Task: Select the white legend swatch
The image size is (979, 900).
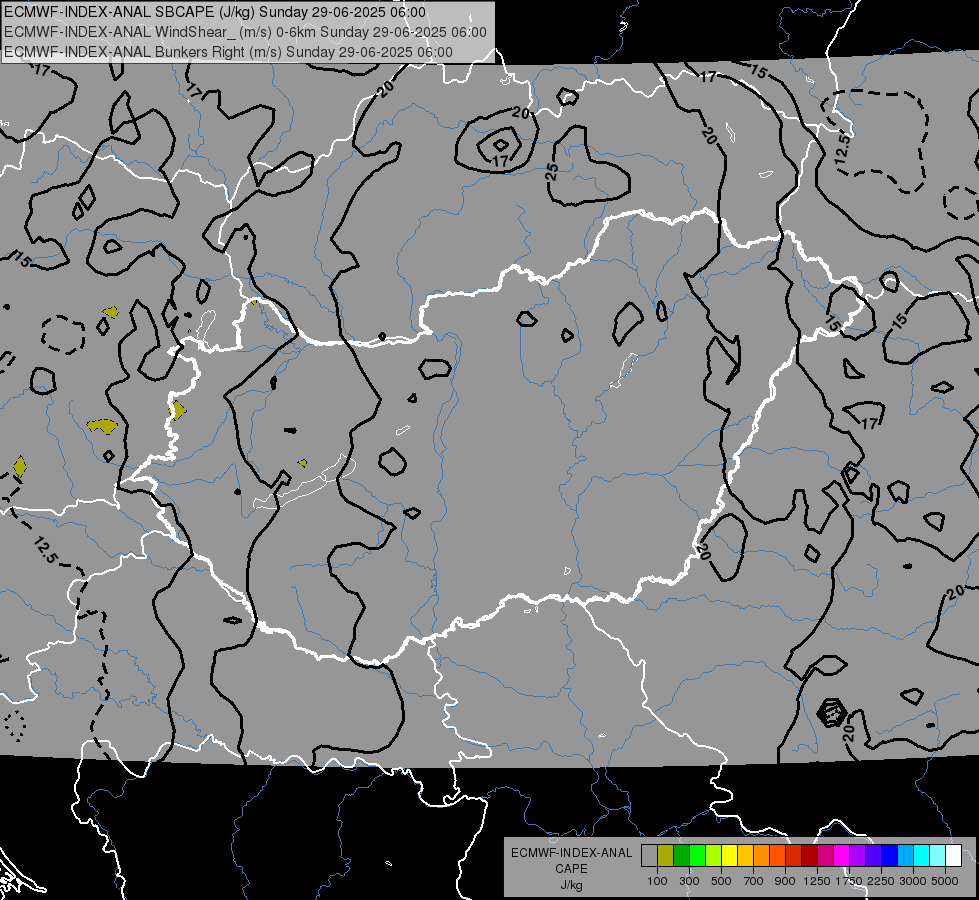Action: coord(953,855)
